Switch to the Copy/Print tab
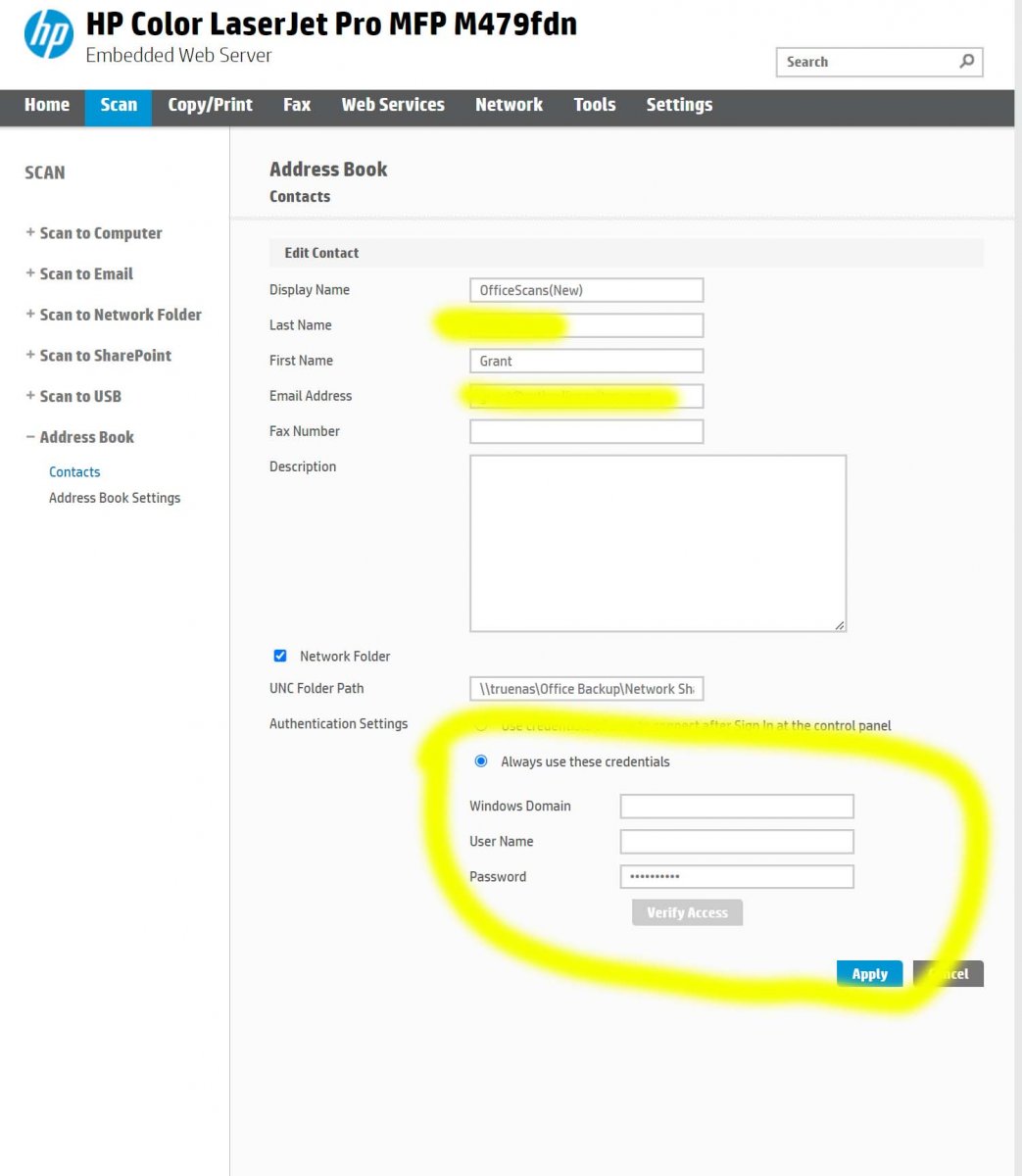 pyautogui.click(x=210, y=105)
